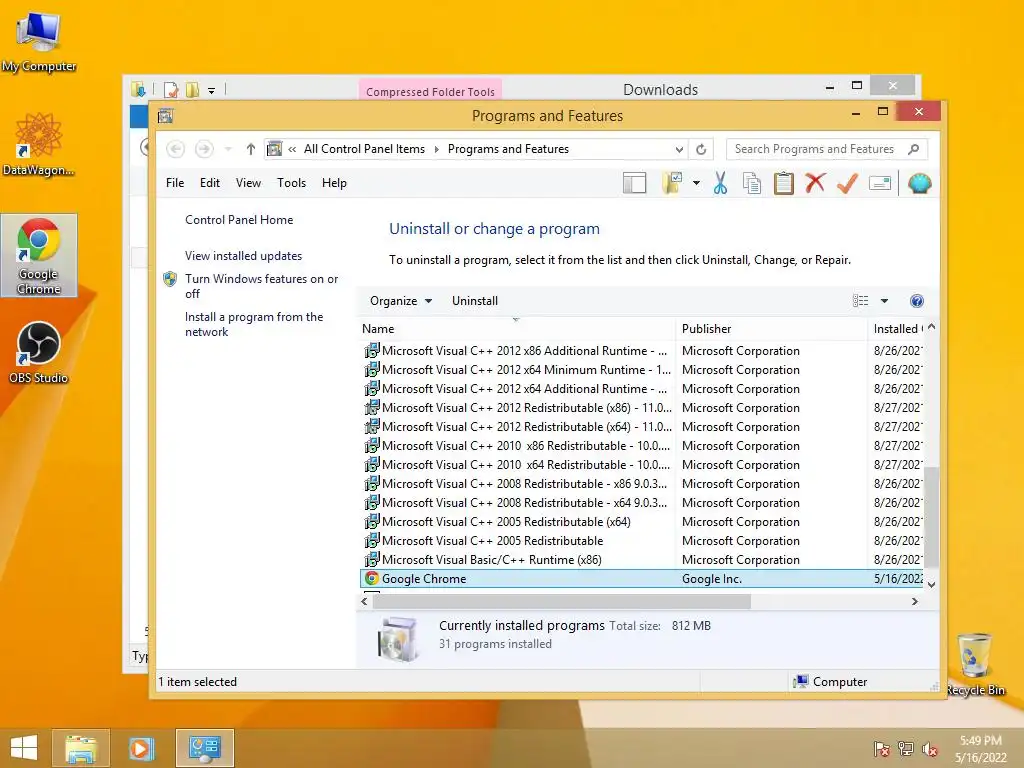Viewport: 1024px width, 768px height.
Task: Click the Uninstall button
Action: [475, 301]
